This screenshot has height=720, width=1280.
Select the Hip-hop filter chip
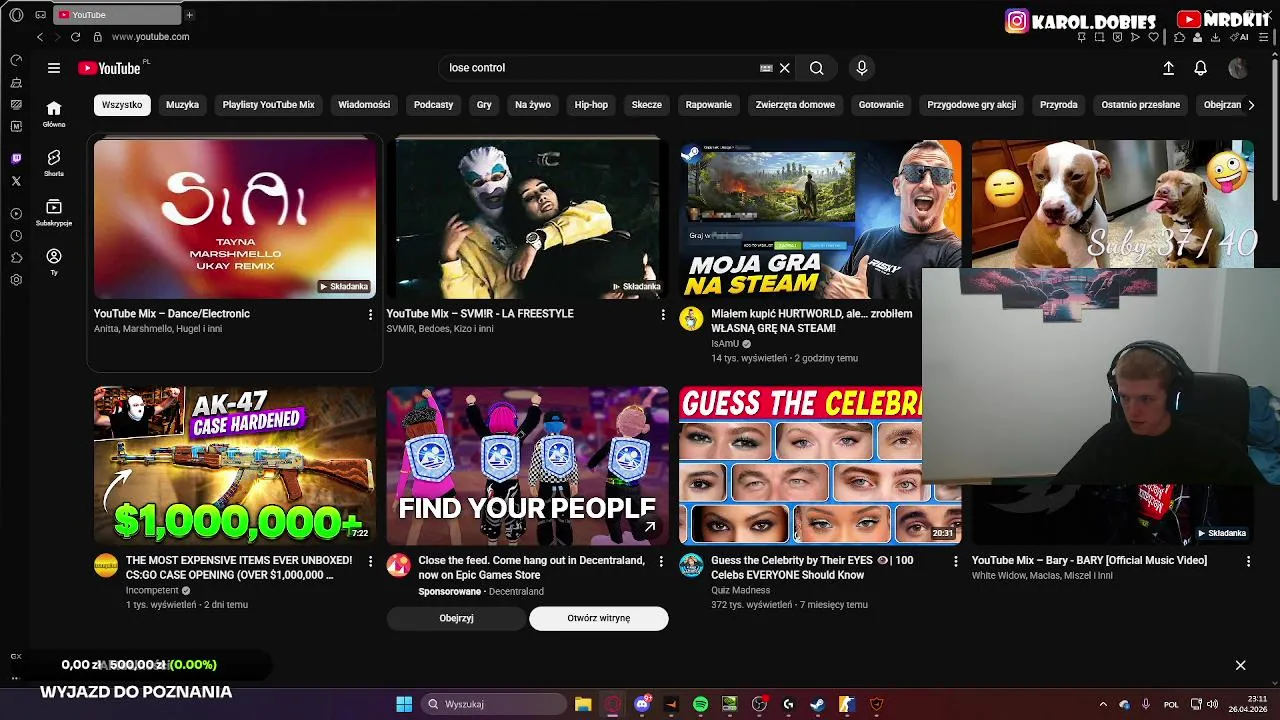tap(591, 105)
